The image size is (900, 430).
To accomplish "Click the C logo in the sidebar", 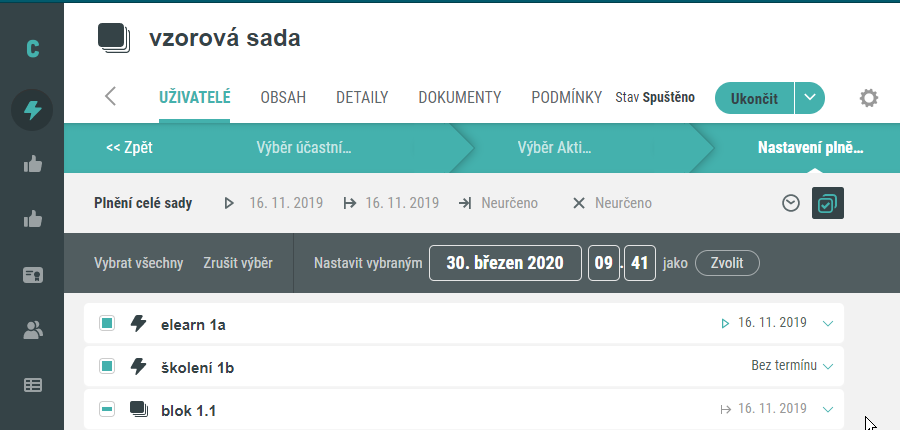I will click(33, 49).
